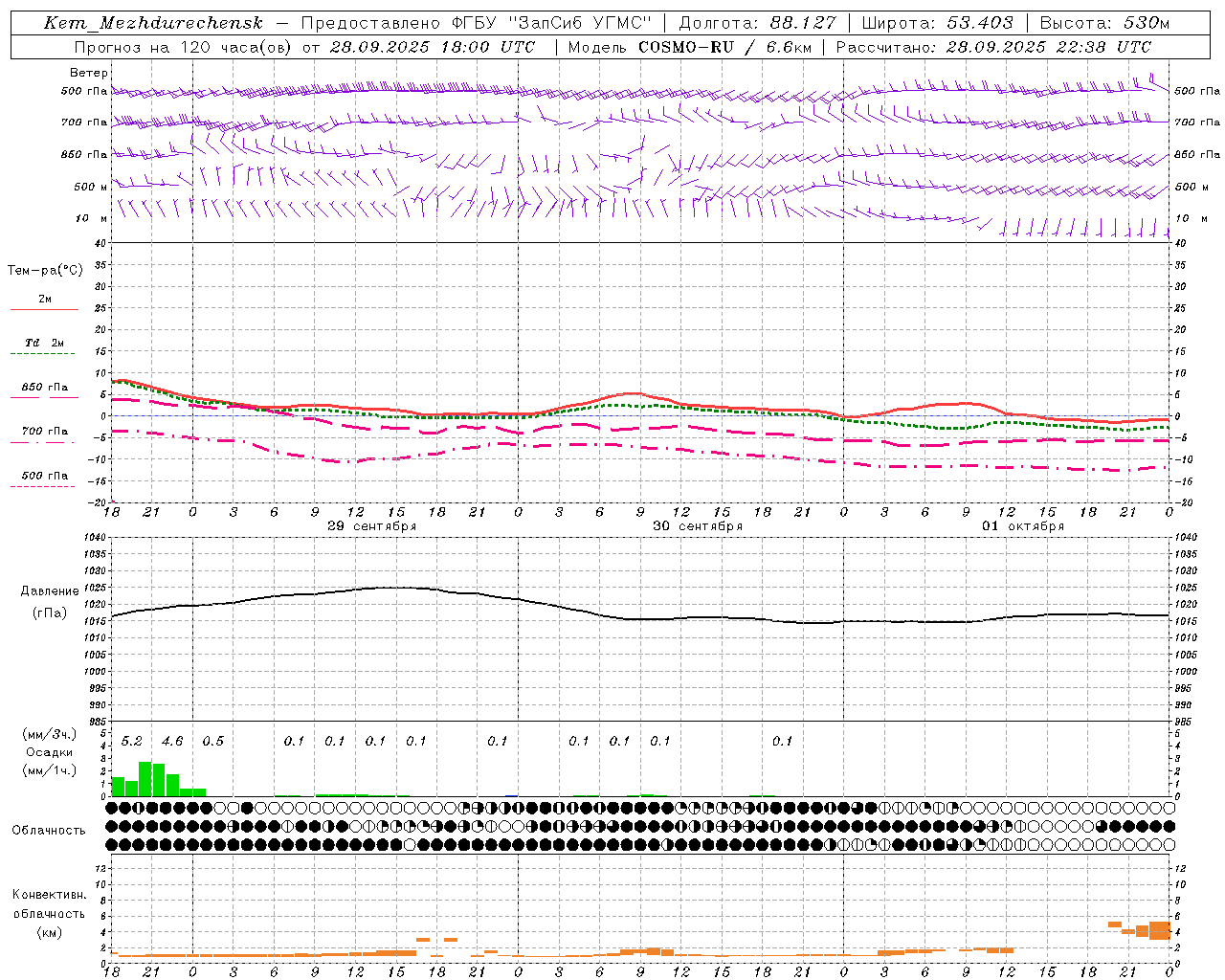
Task: Click the station title Kem_Mezhdurechensk
Action: (x=153, y=23)
